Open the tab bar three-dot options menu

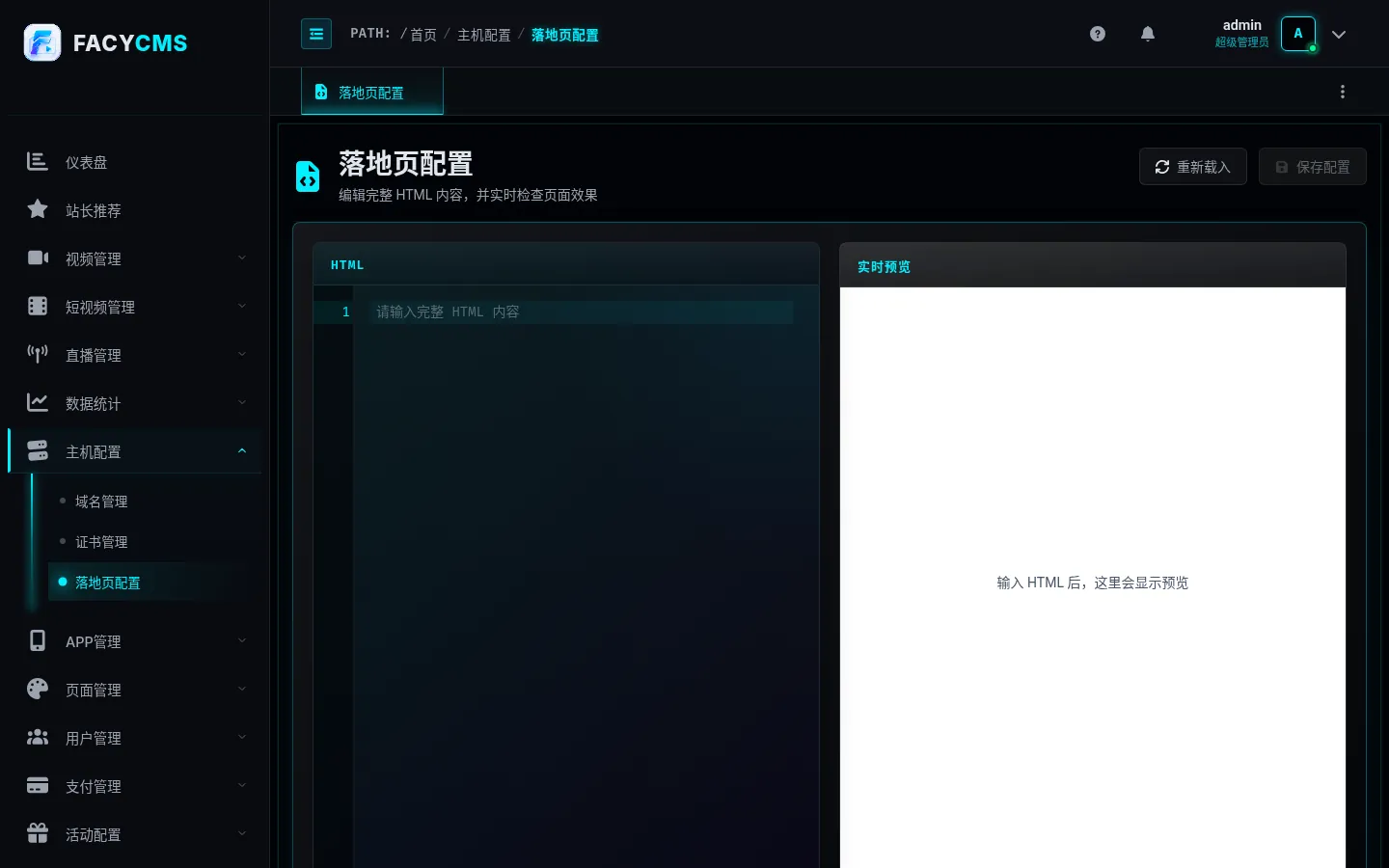1343,92
